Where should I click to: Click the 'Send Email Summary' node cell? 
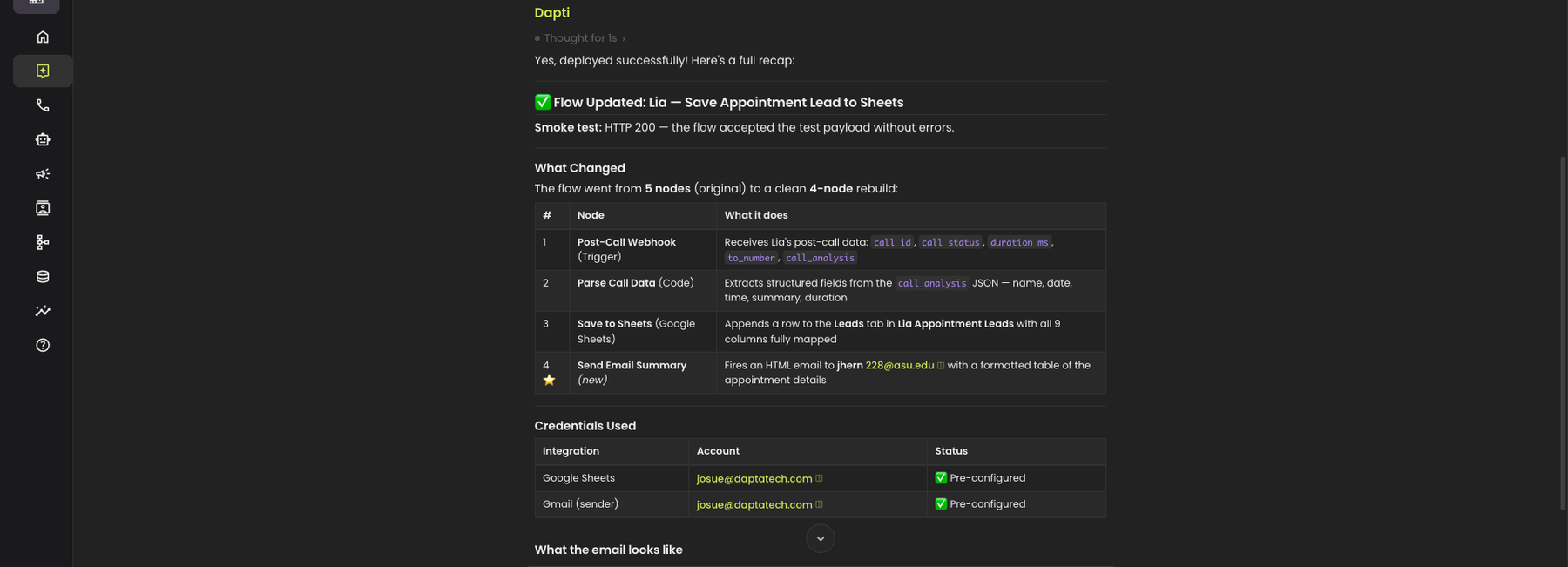click(x=643, y=373)
